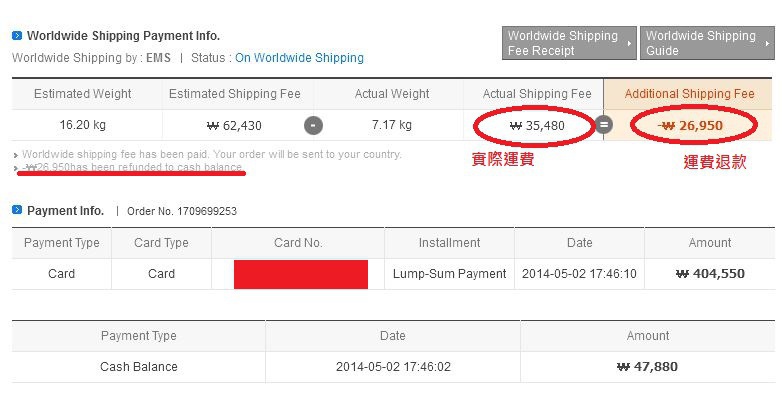
Task: Click the Cash Balance payment type cell
Action: click(x=139, y=367)
